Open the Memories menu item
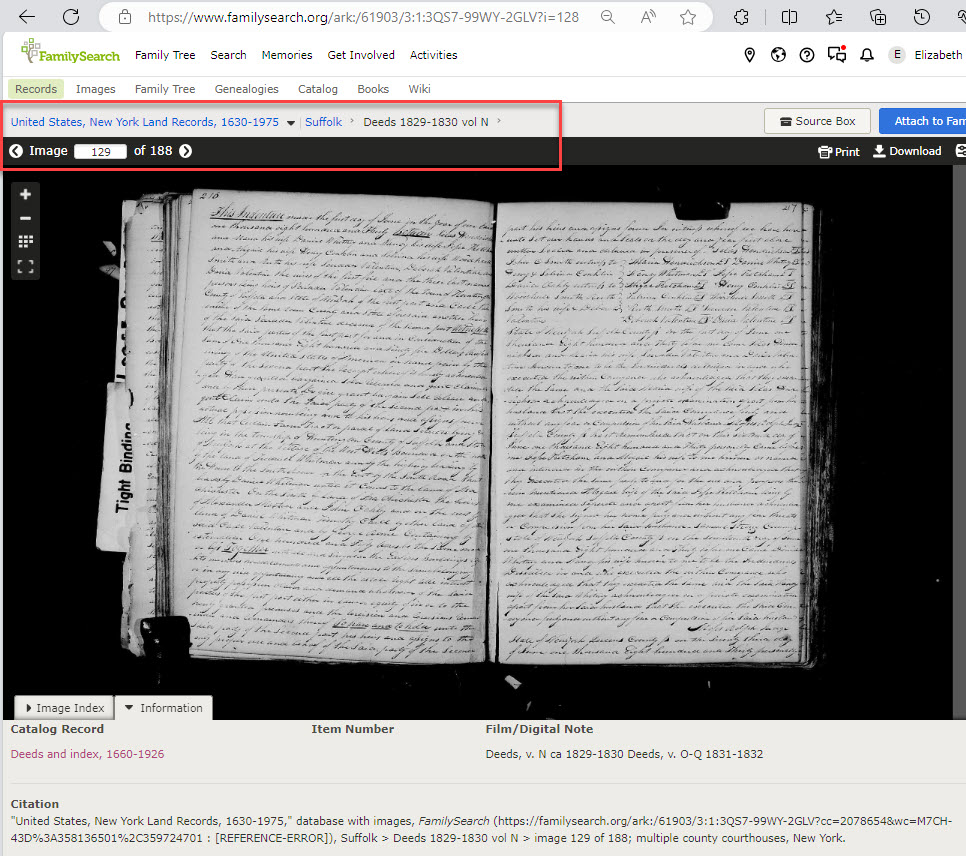The width and height of the screenshot is (966, 856). tap(287, 55)
